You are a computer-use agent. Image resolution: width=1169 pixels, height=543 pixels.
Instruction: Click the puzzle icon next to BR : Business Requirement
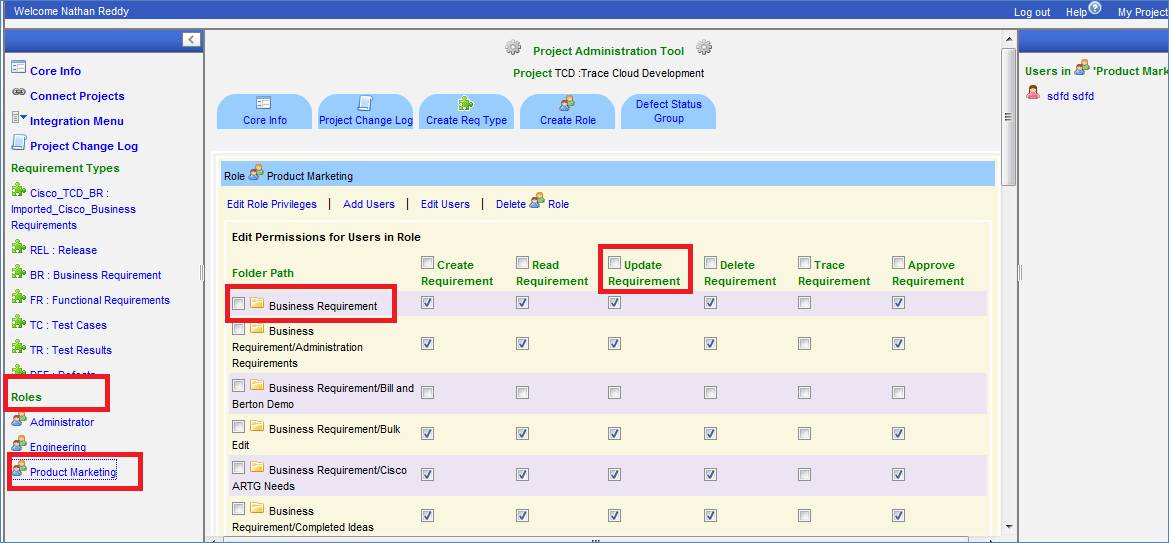[x=19, y=272]
